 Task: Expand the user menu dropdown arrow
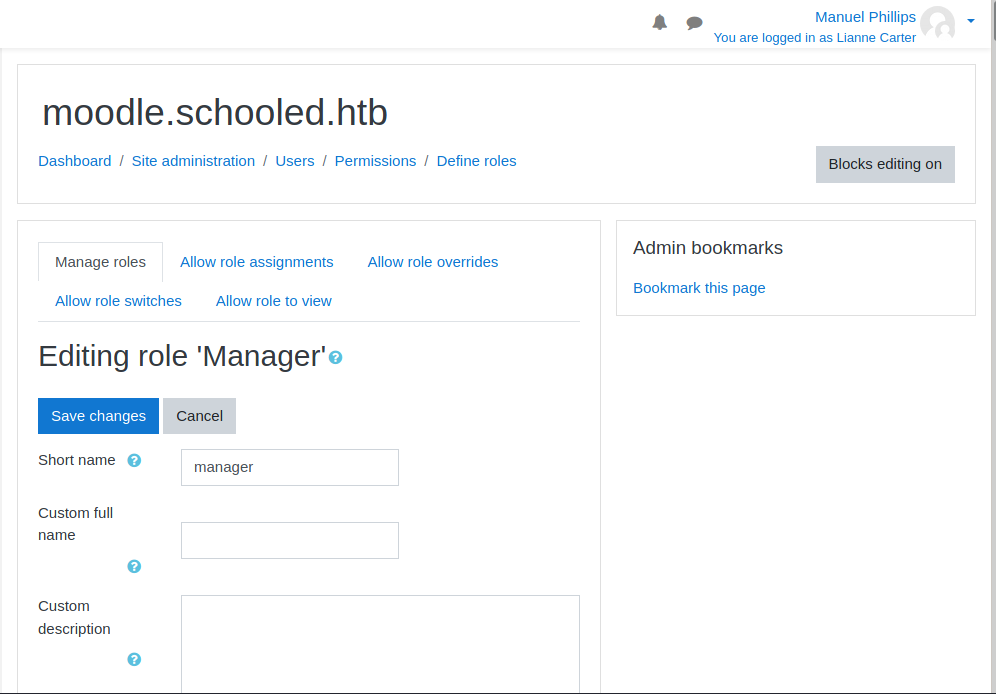(970, 21)
